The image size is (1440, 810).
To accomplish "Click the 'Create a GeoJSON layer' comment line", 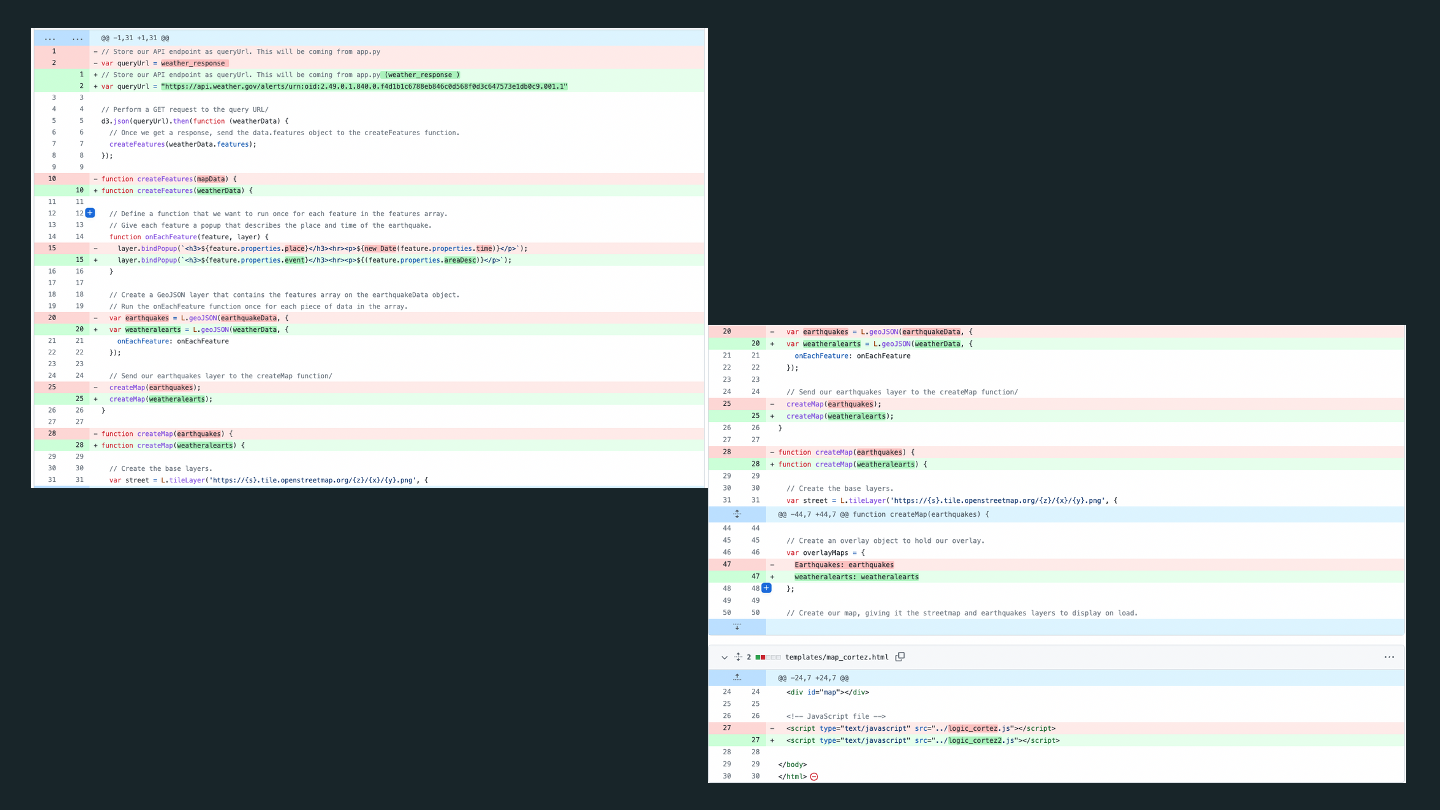I will pos(284,295).
